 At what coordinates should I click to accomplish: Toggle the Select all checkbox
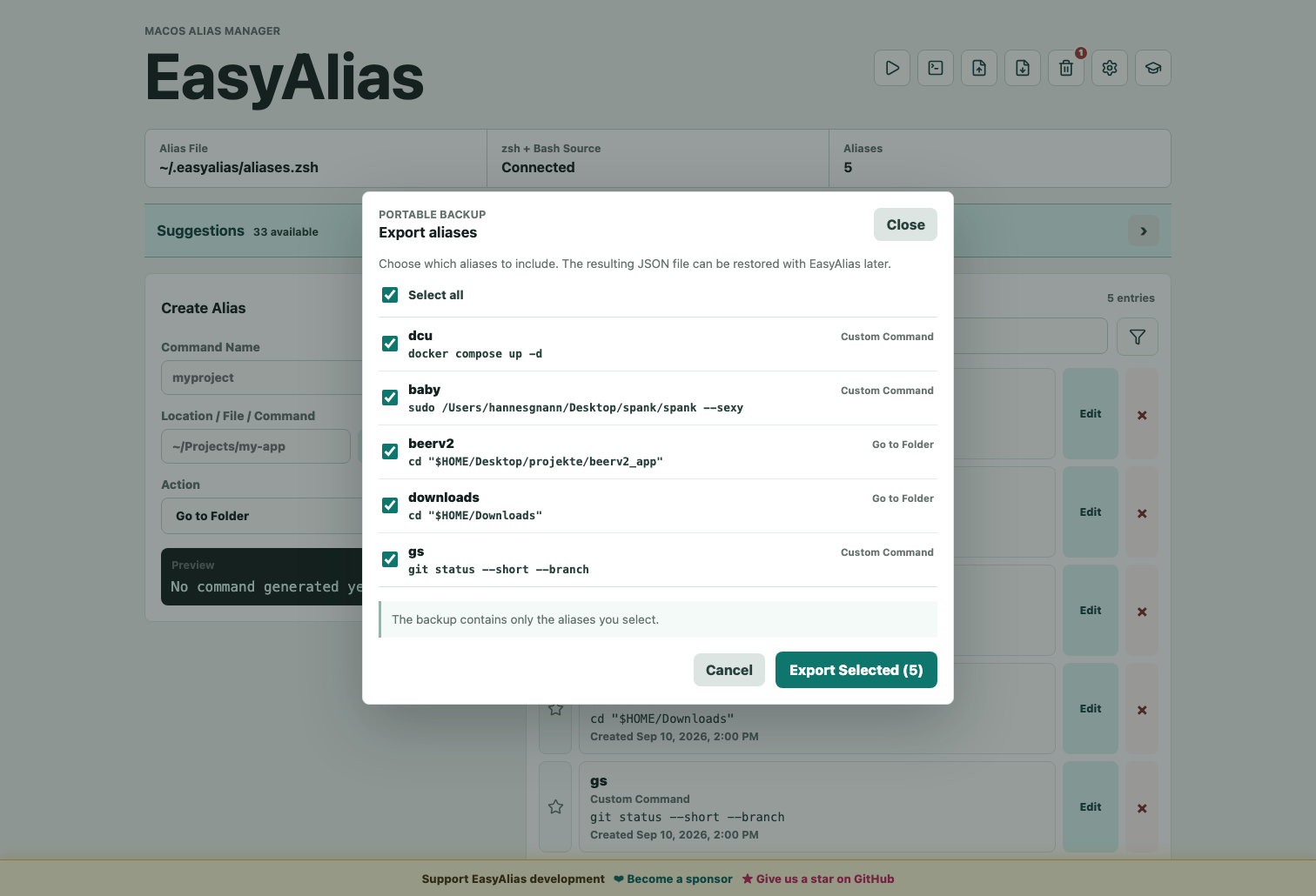coord(390,295)
